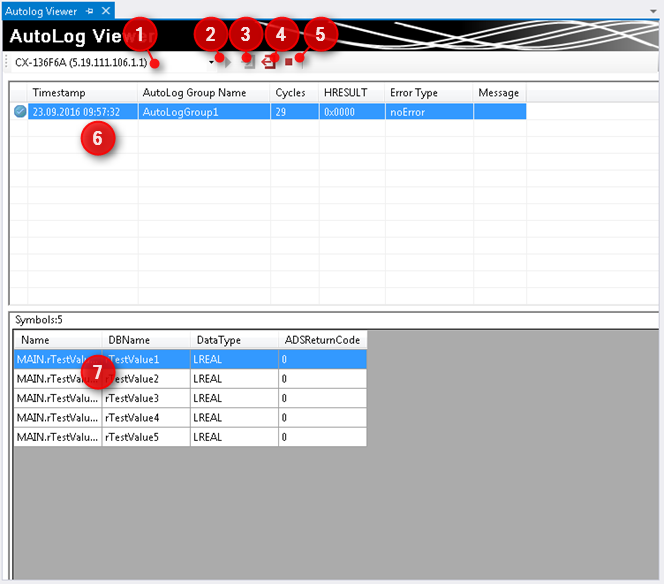This screenshot has height=585, width=665.
Task: Click the Symbols:5 label
Action: click(39, 319)
